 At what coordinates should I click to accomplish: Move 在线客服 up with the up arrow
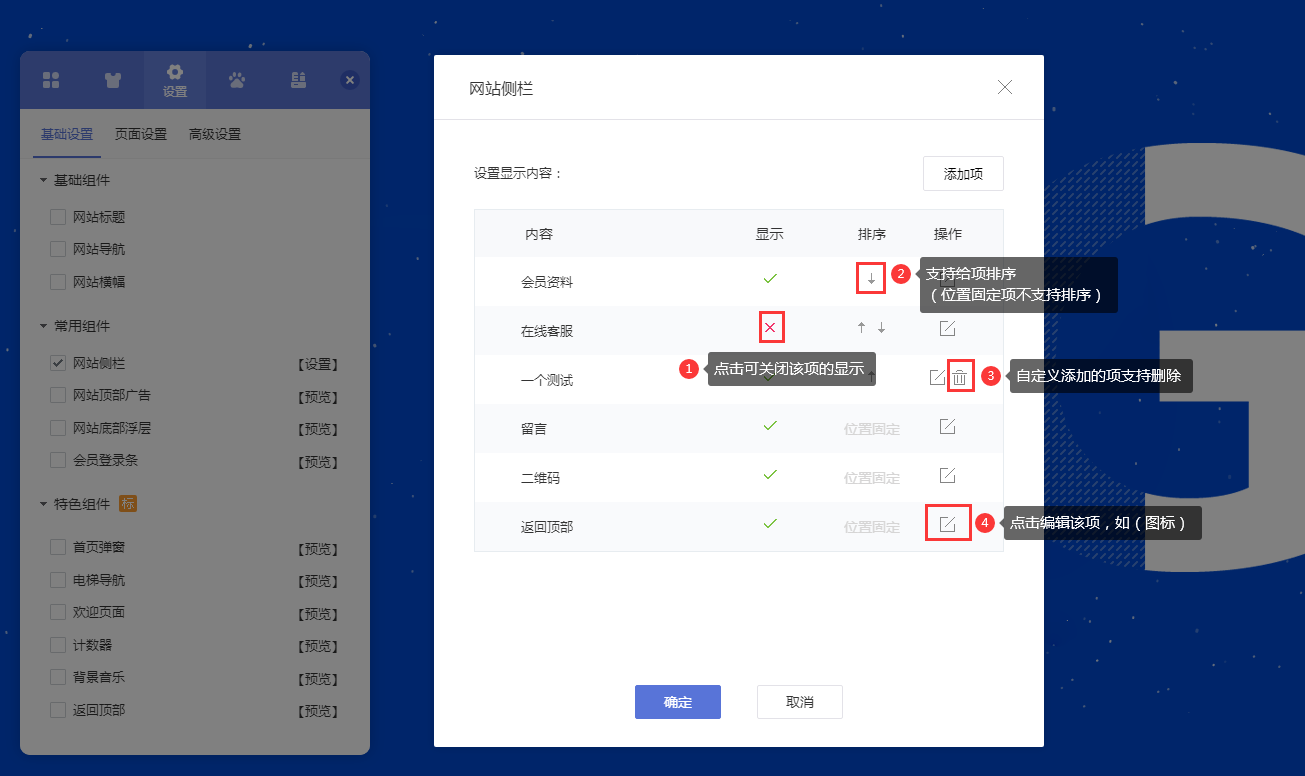[860, 328]
